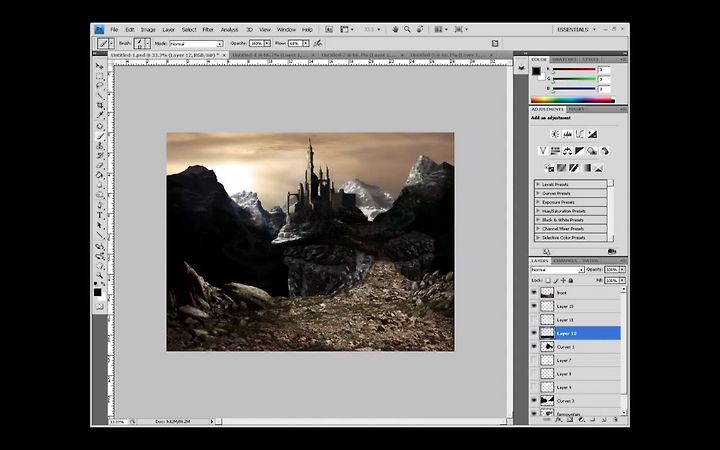Add a Gradient Map adjustment

pos(587,168)
